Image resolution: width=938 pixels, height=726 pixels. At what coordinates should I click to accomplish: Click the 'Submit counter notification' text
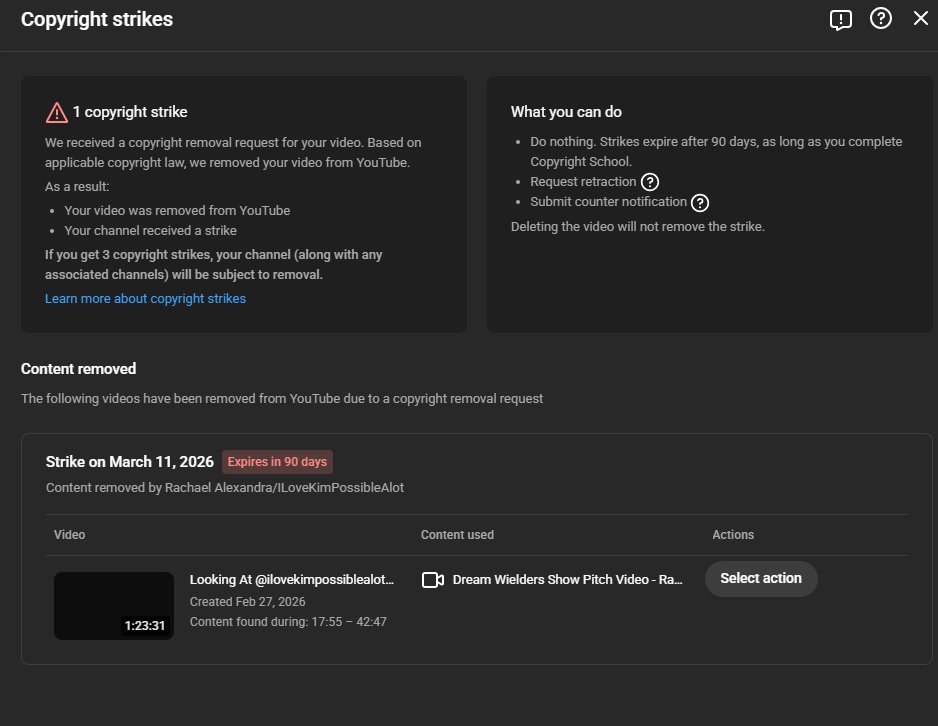[x=608, y=202]
